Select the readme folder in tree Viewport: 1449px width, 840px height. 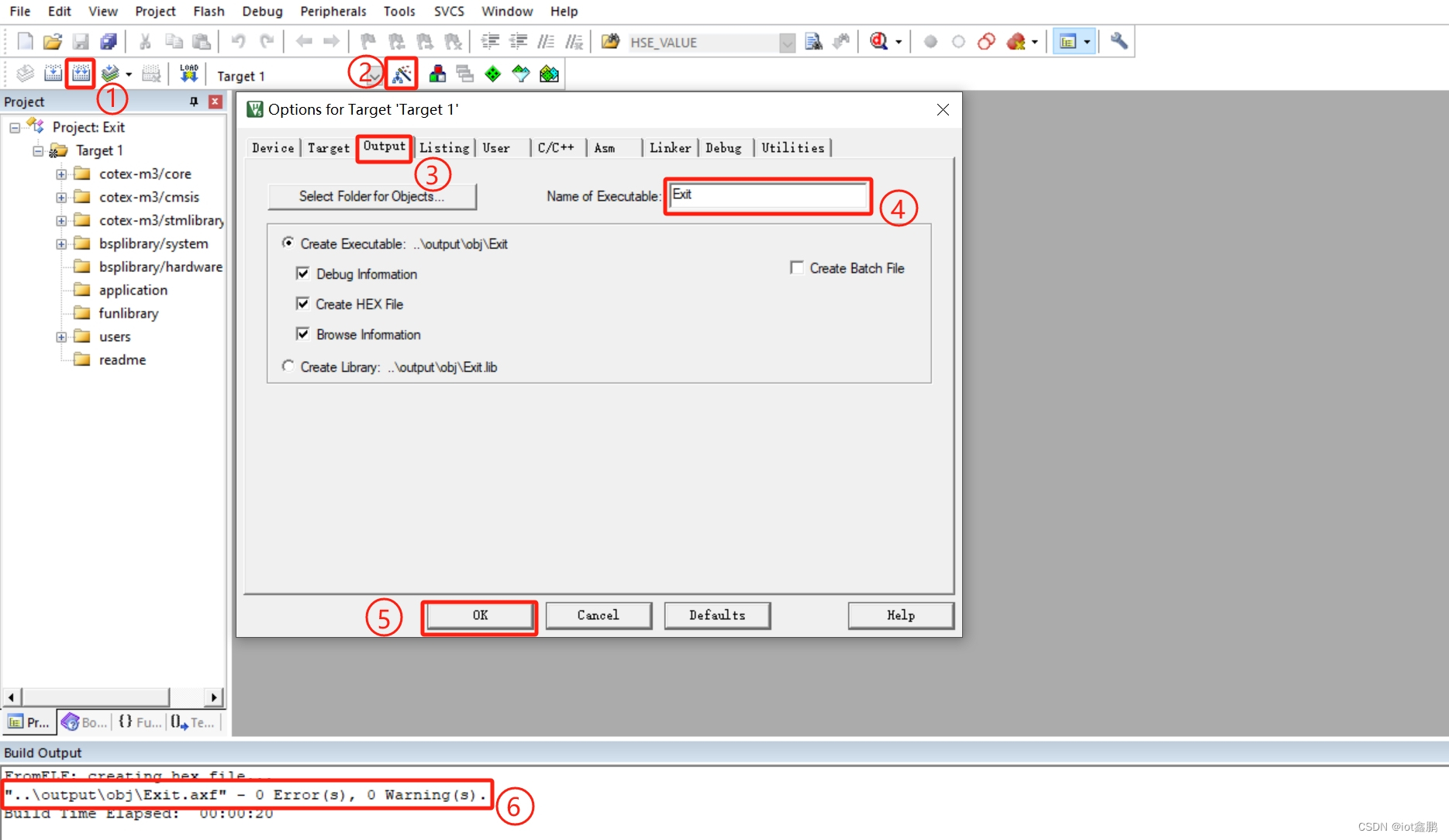pyautogui.click(x=122, y=360)
